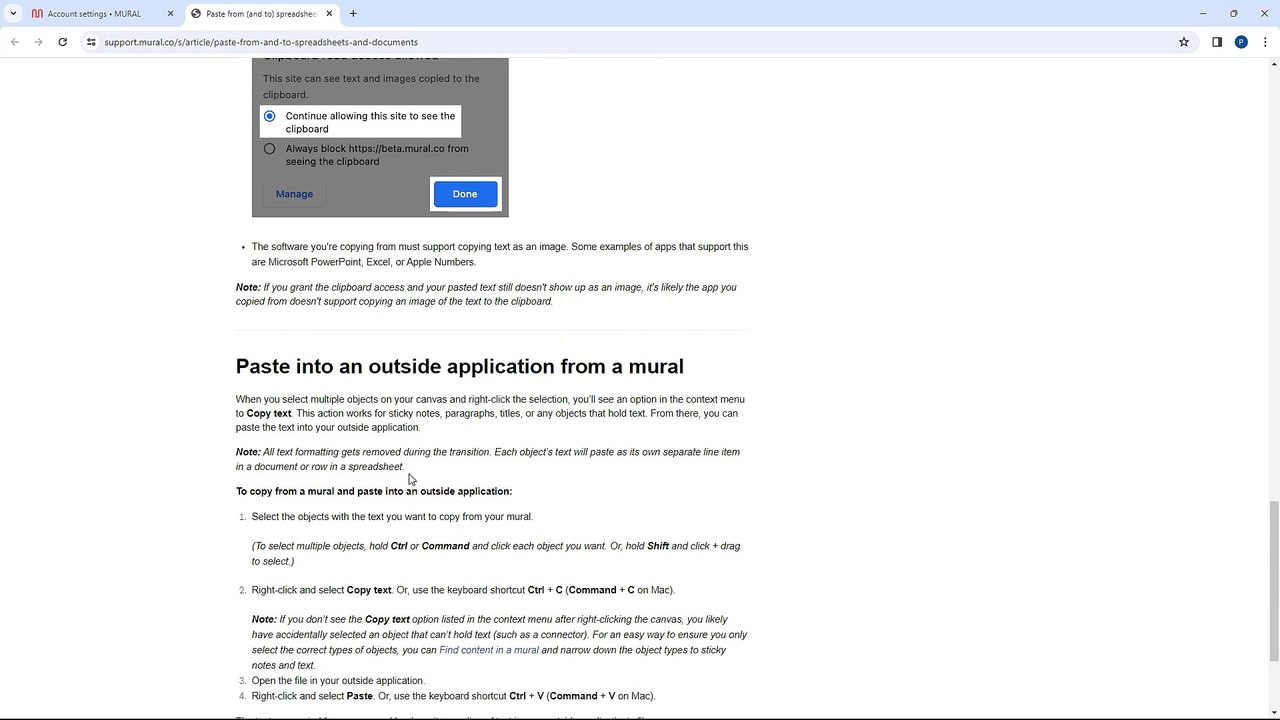Open the browser side panel icon
This screenshot has height=720, width=1280.
click(1217, 42)
